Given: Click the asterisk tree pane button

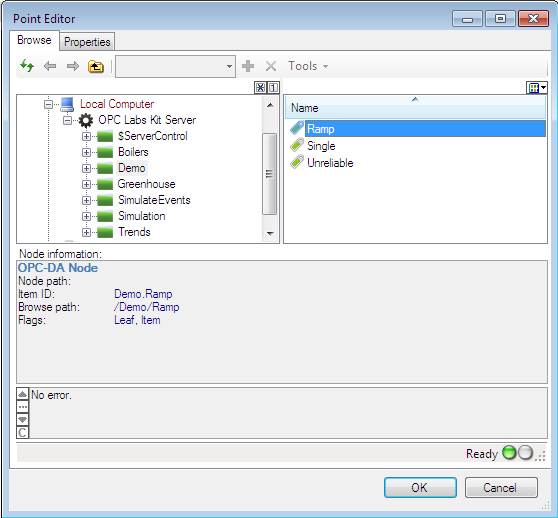Looking at the screenshot, I should point(260,88).
